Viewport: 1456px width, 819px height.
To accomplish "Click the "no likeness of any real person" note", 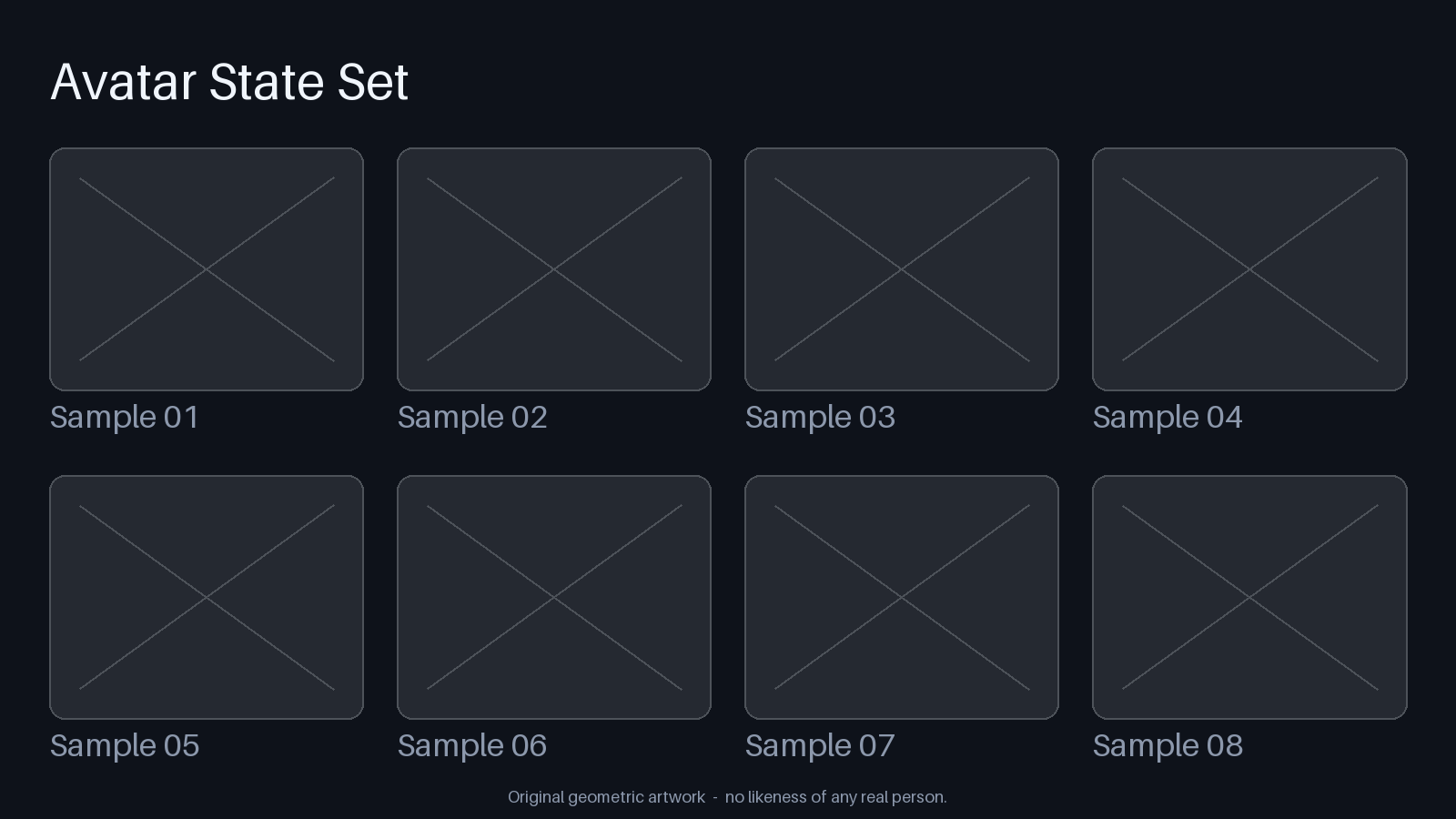I will [x=835, y=797].
